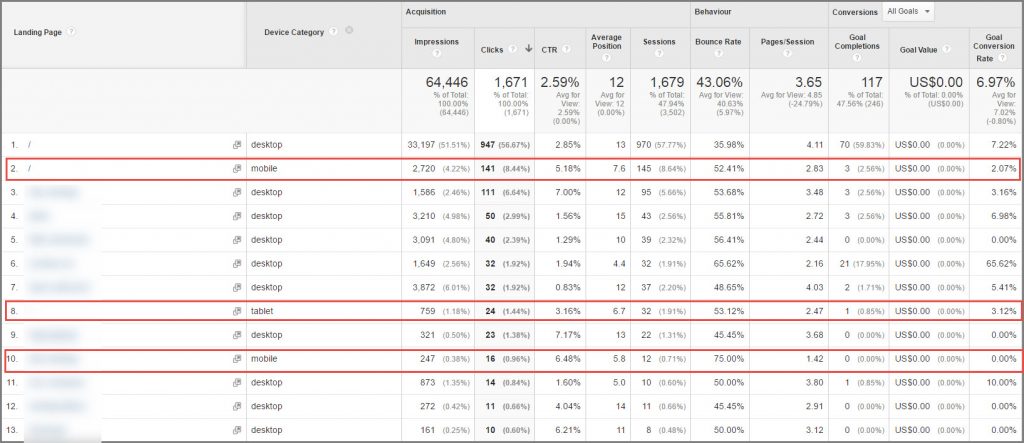Screen dimensions: 1024x443
Task: Click the Device Category help icon
Action: [x=332, y=31]
